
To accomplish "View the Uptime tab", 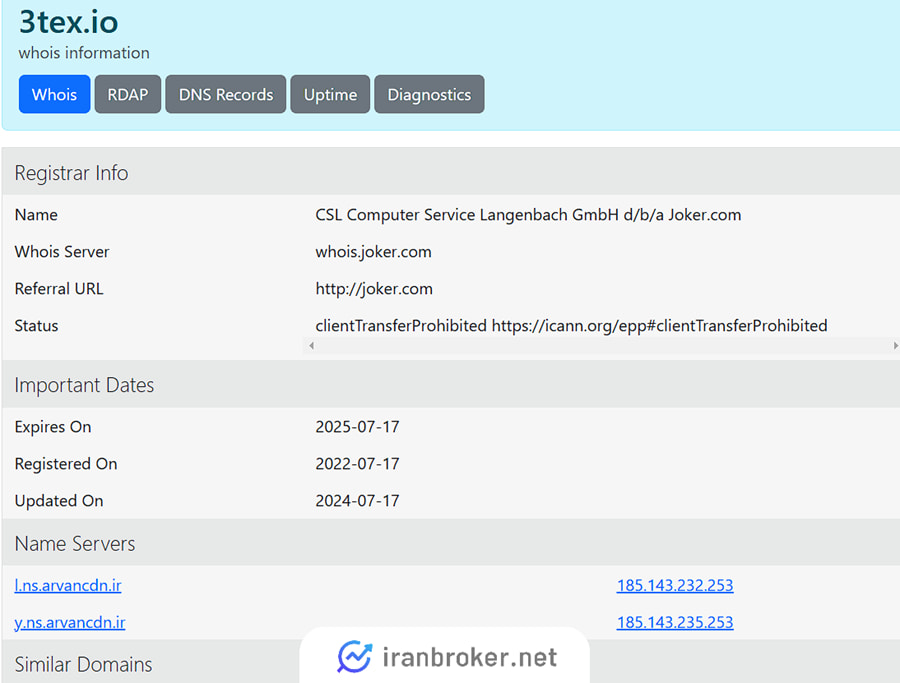I will point(330,94).
